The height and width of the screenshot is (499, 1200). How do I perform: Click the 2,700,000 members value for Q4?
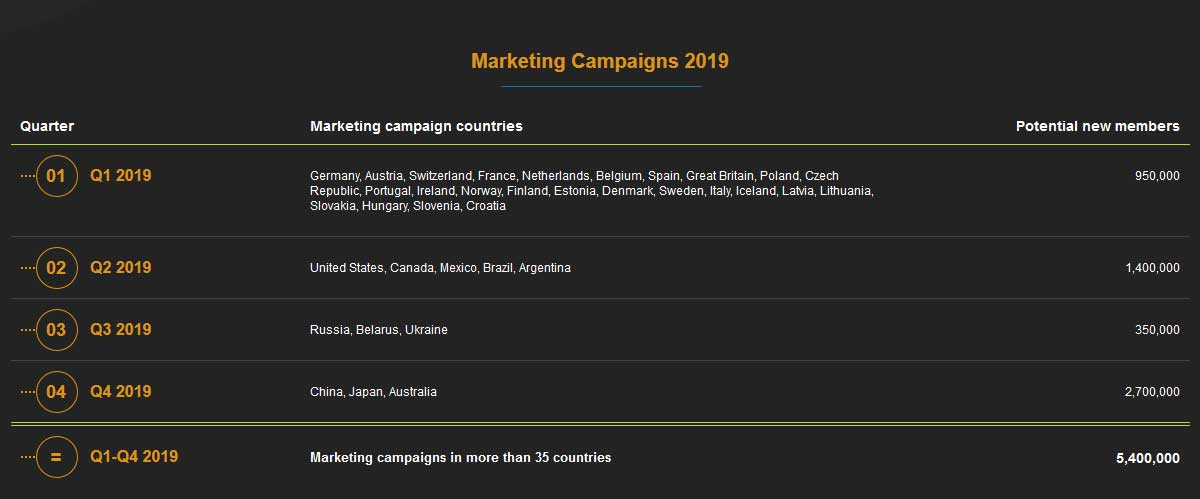pos(1151,392)
